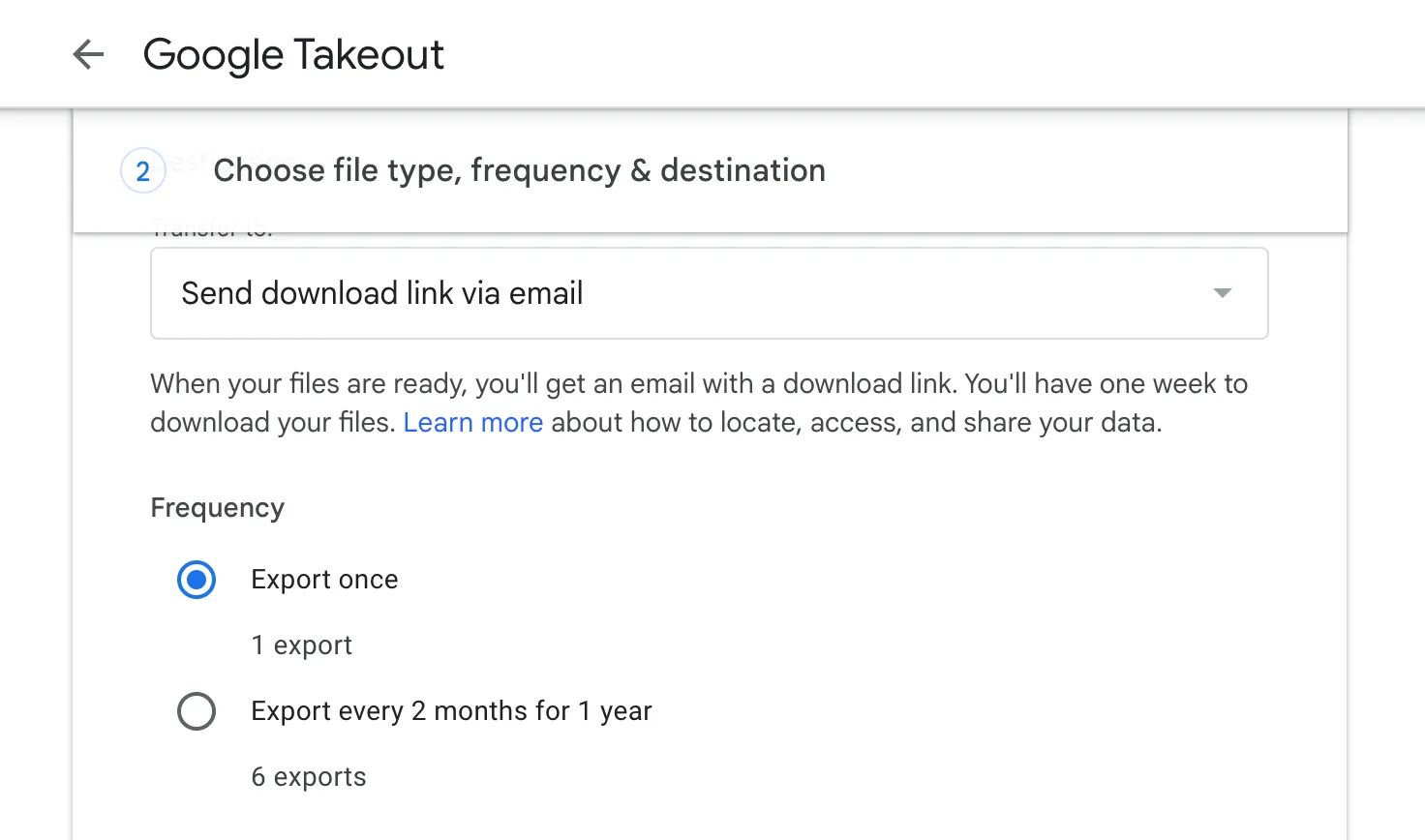Click the Choose file type, frequency & destination header
Image resolution: width=1425 pixels, height=840 pixels.
tap(520, 170)
